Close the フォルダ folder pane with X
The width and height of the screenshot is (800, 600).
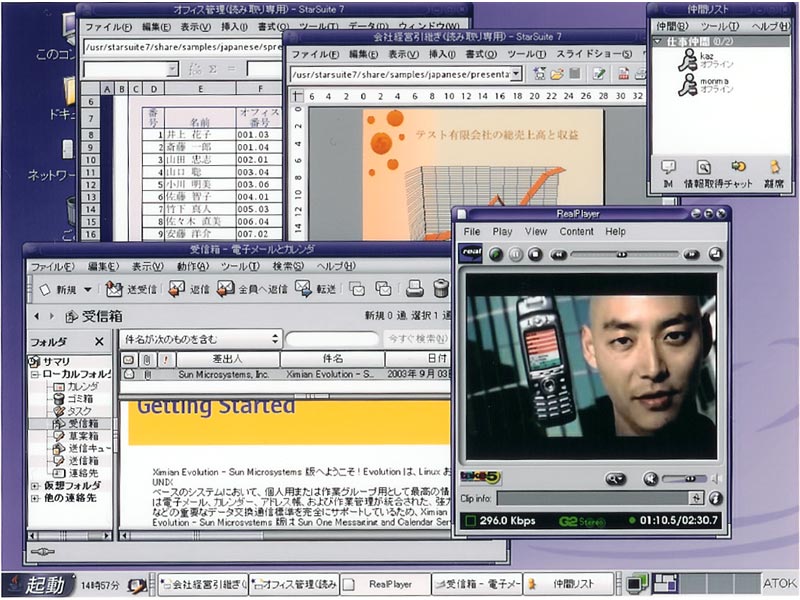click(99, 341)
